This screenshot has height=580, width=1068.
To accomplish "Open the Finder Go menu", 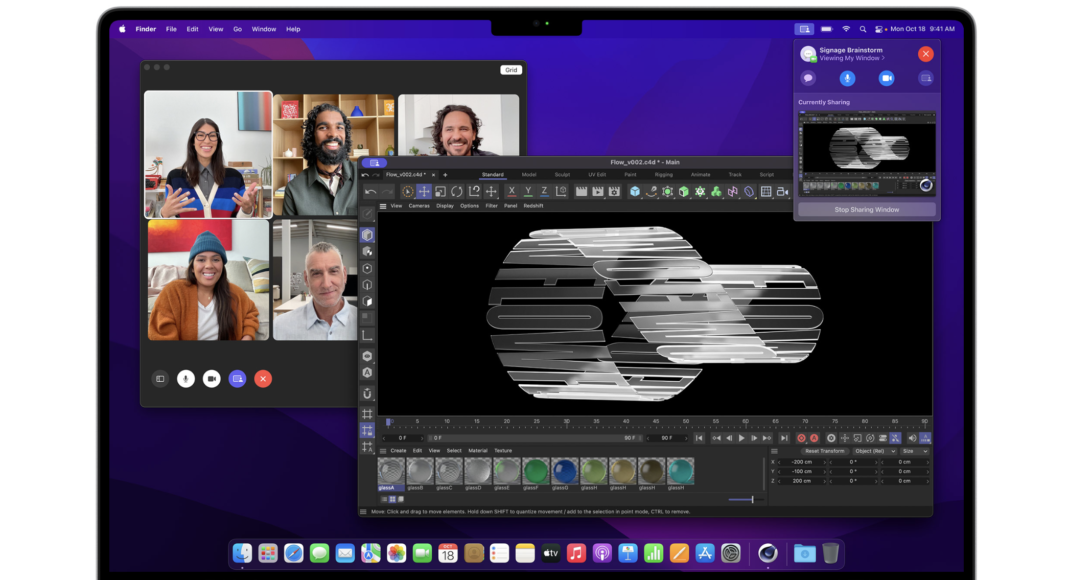I will [x=238, y=29].
